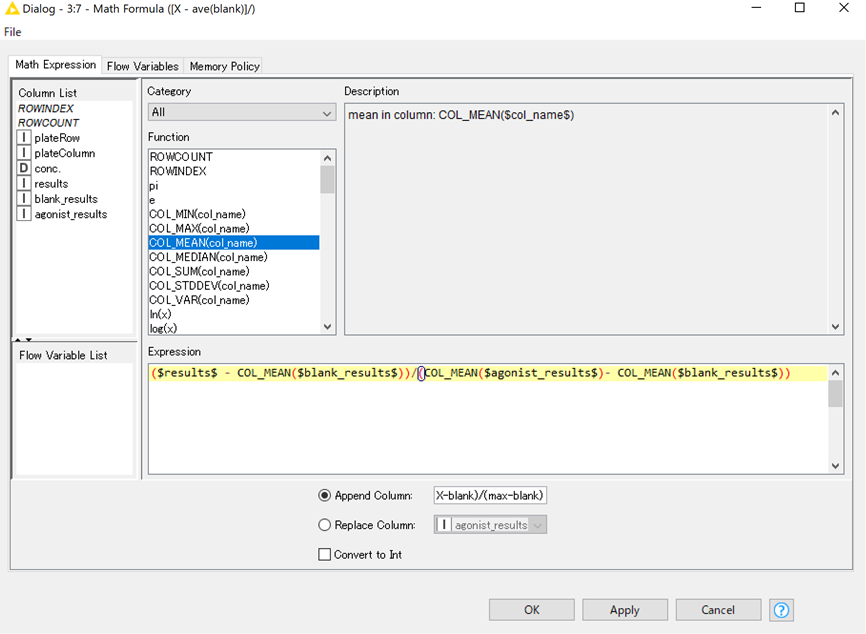This screenshot has width=866, height=634.
Task: Click the Cancel button
Action: click(718, 610)
